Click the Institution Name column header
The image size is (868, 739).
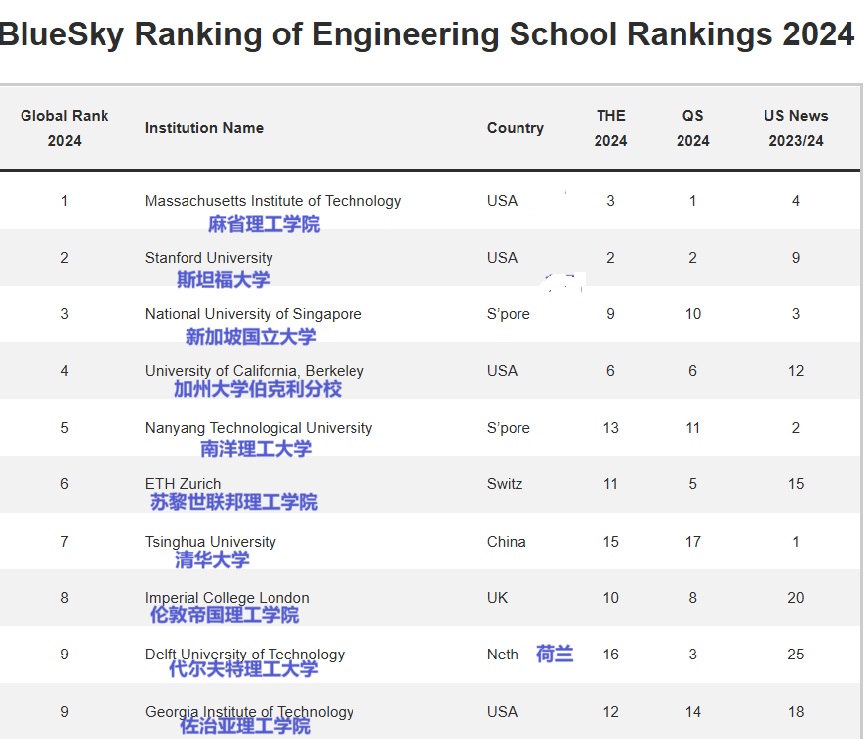204,128
